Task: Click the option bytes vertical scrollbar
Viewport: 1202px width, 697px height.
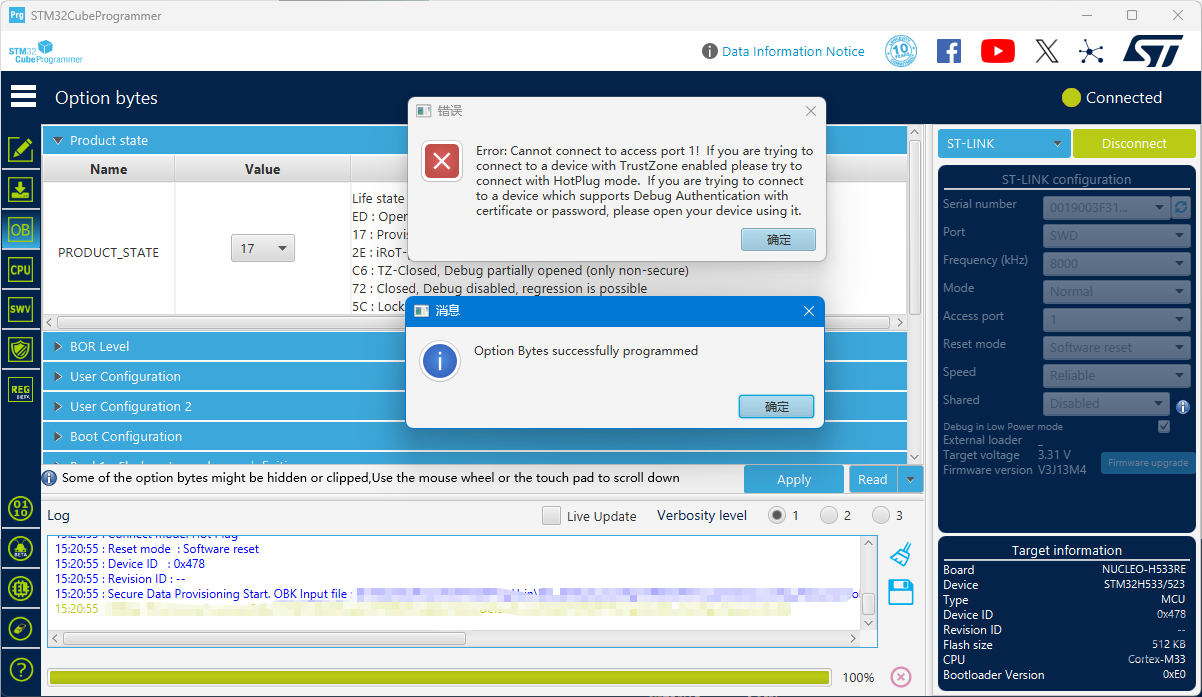Action: (x=915, y=227)
